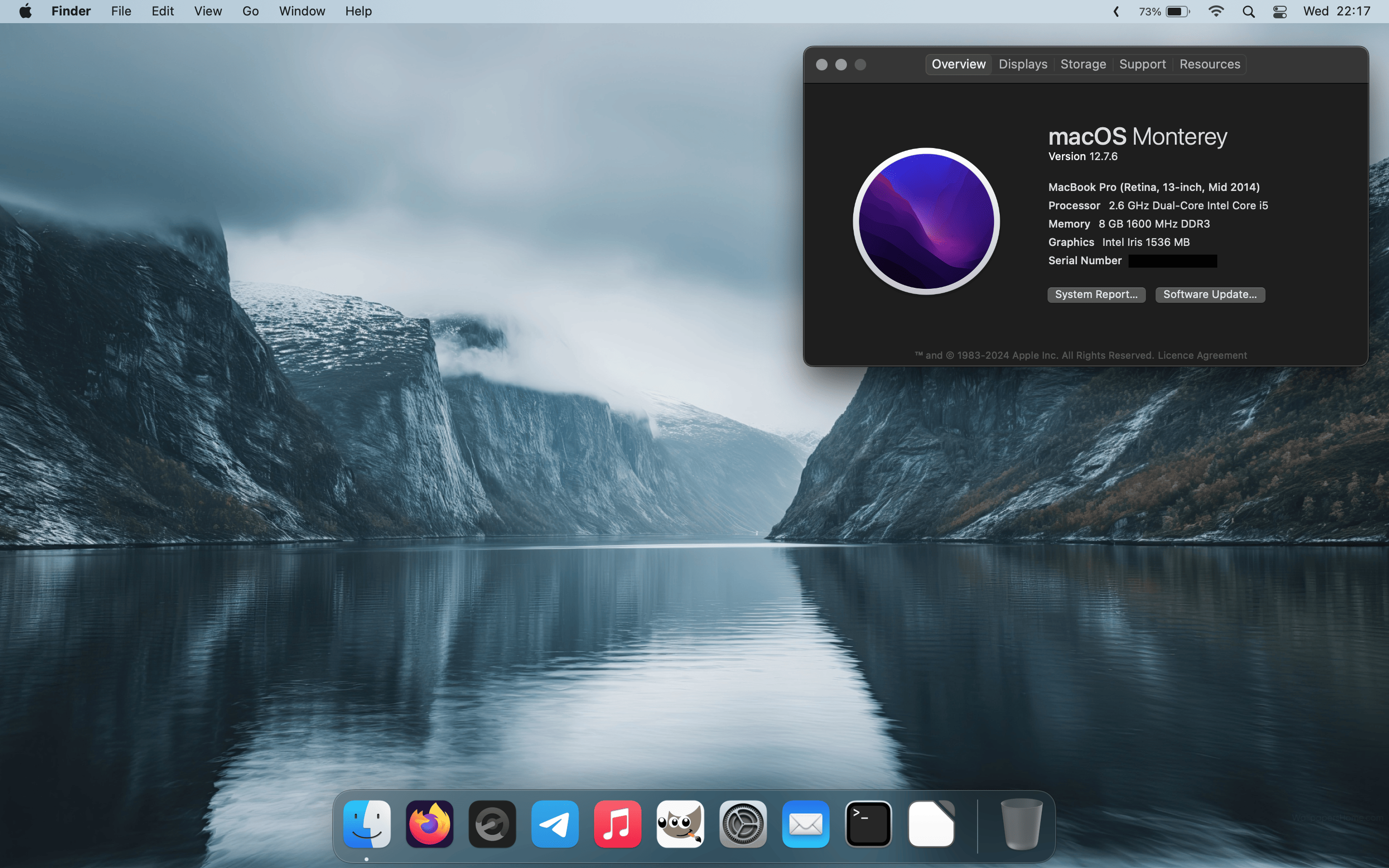Image resolution: width=1389 pixels, height=868 pixels.
Task: Open the Window menu
Action: [x=302, y=11]
